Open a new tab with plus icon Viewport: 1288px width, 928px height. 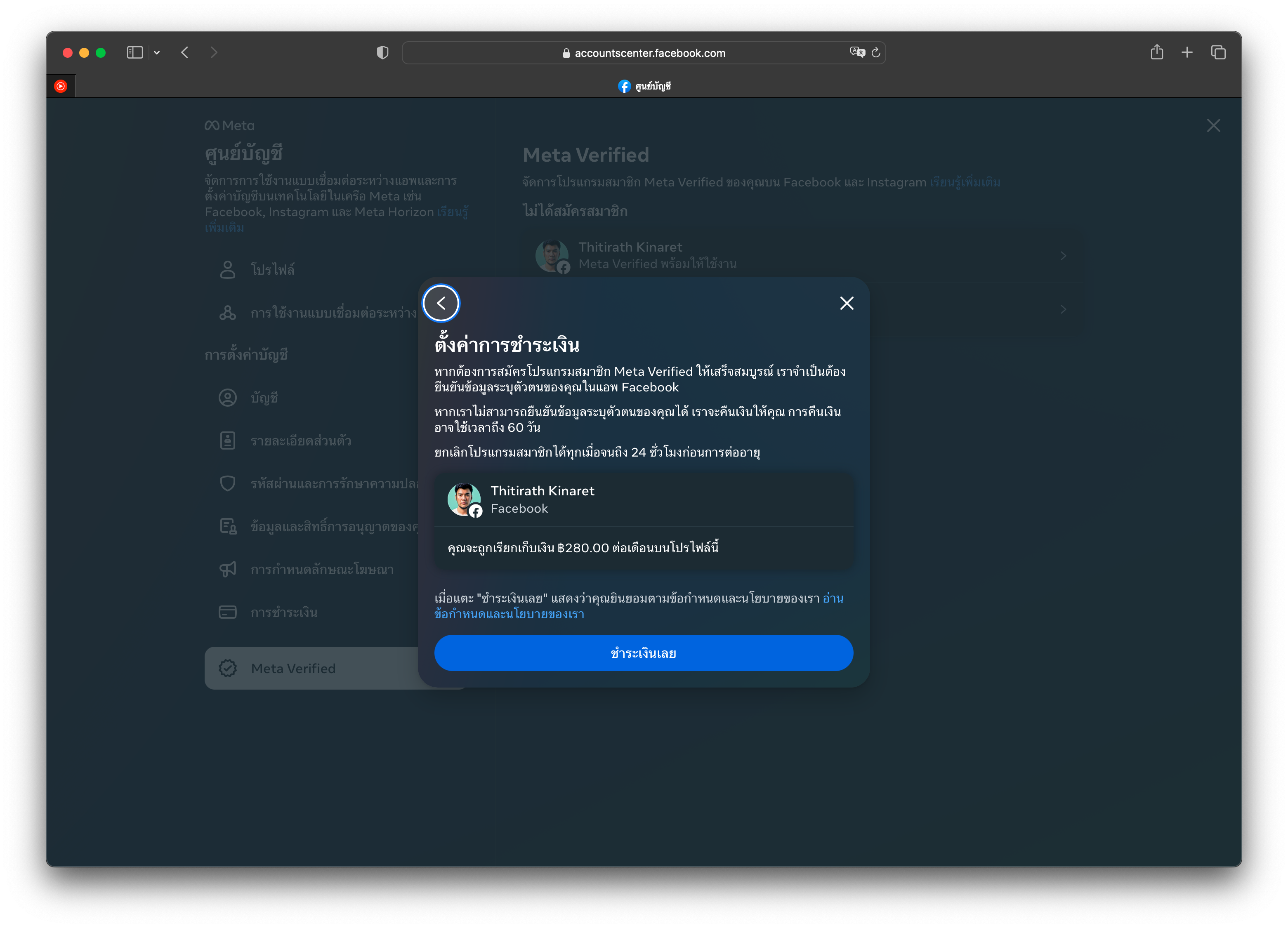pyautogui.click(x=1187, y=53)
